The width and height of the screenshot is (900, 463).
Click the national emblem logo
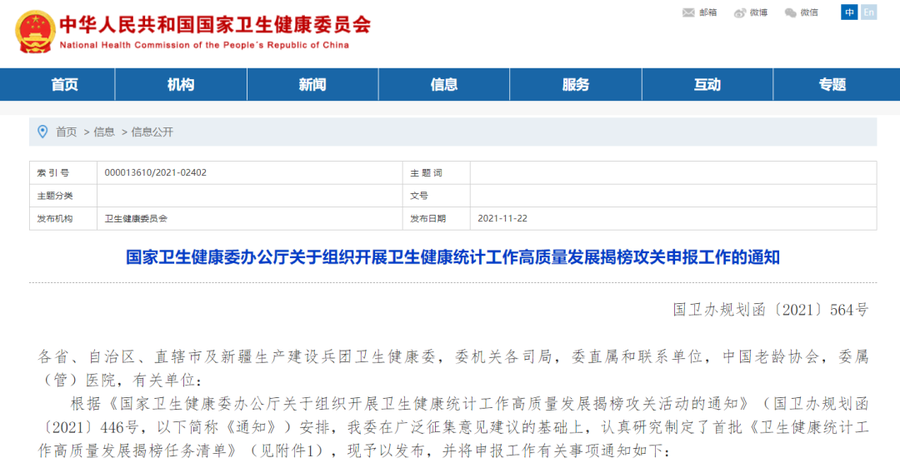35,32
